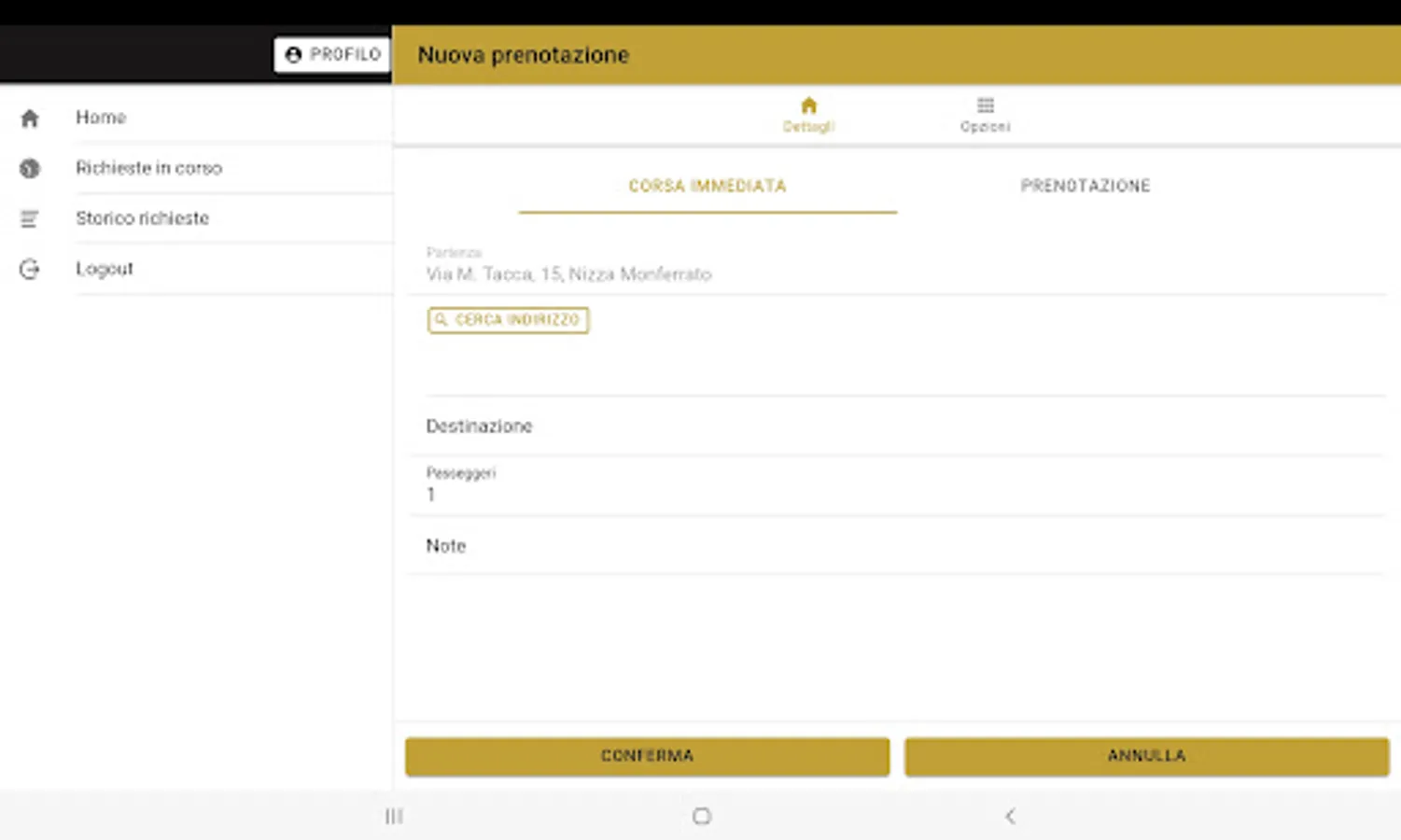The height and width of the screenshot is (840, 1401).
Task: Click the Storico richieste list icon
Action: 30,218
